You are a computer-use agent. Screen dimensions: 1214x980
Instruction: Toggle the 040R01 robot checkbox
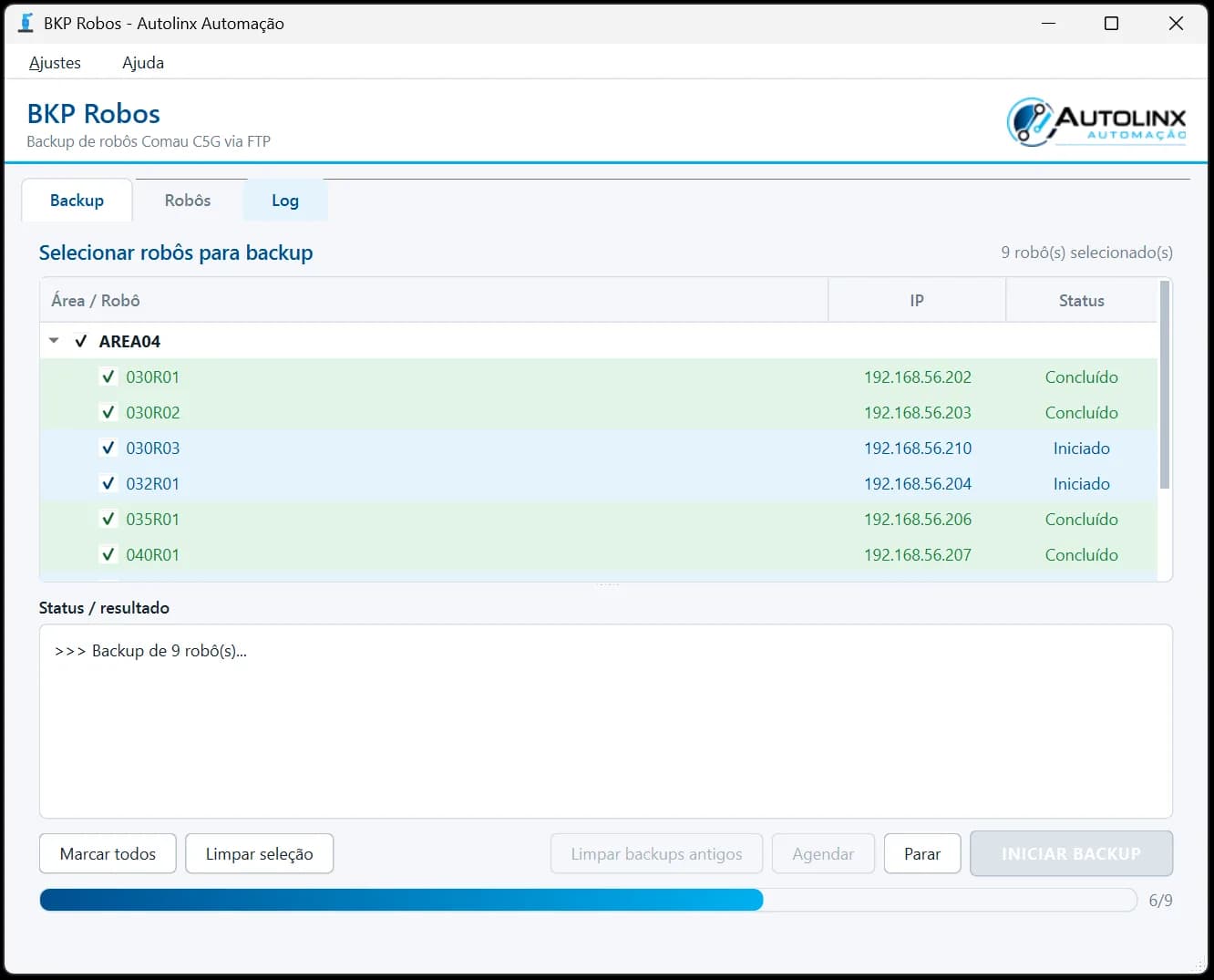coord(108,554)
